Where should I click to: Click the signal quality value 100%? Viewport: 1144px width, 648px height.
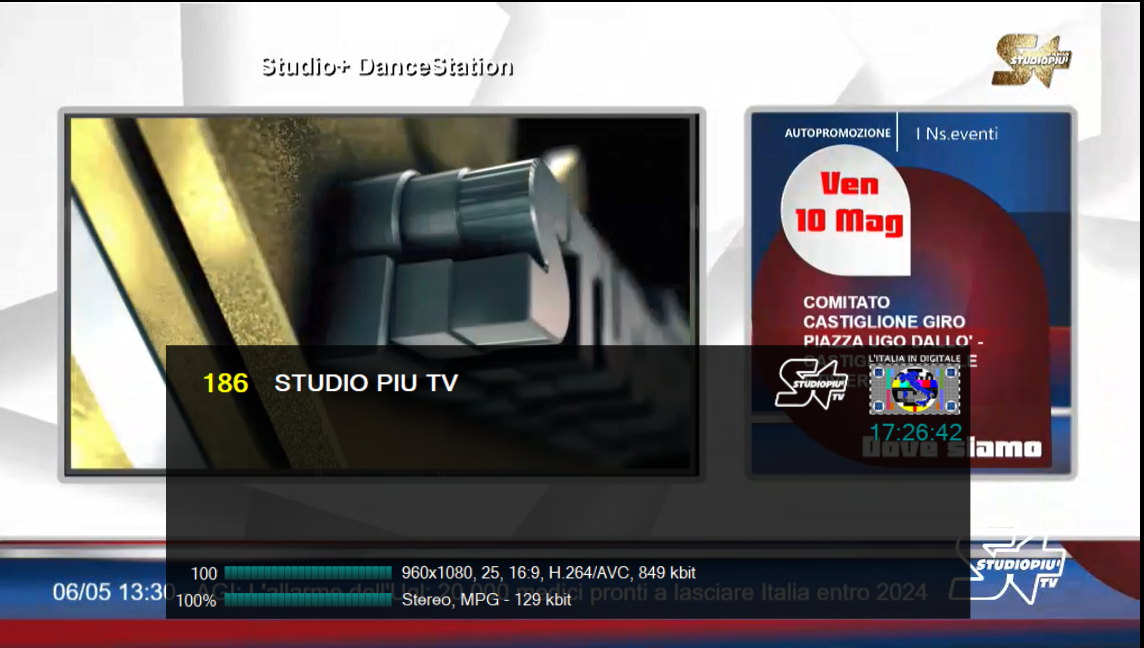[x=196, y=601]
